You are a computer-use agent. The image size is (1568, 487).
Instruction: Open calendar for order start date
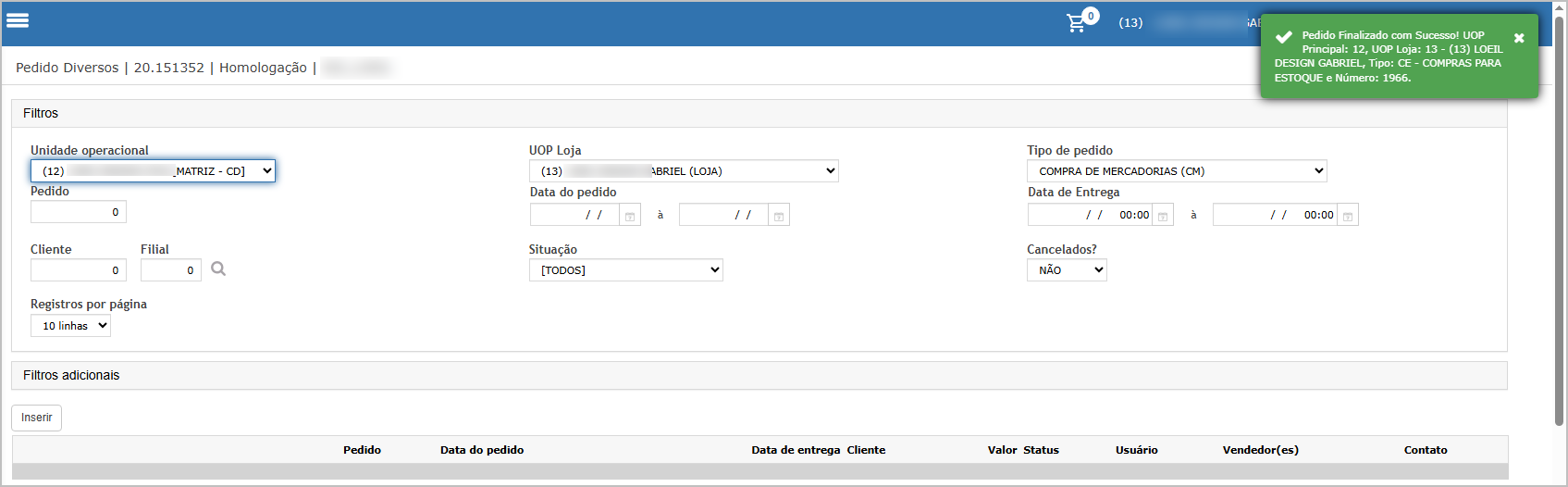tap(630, 216)
